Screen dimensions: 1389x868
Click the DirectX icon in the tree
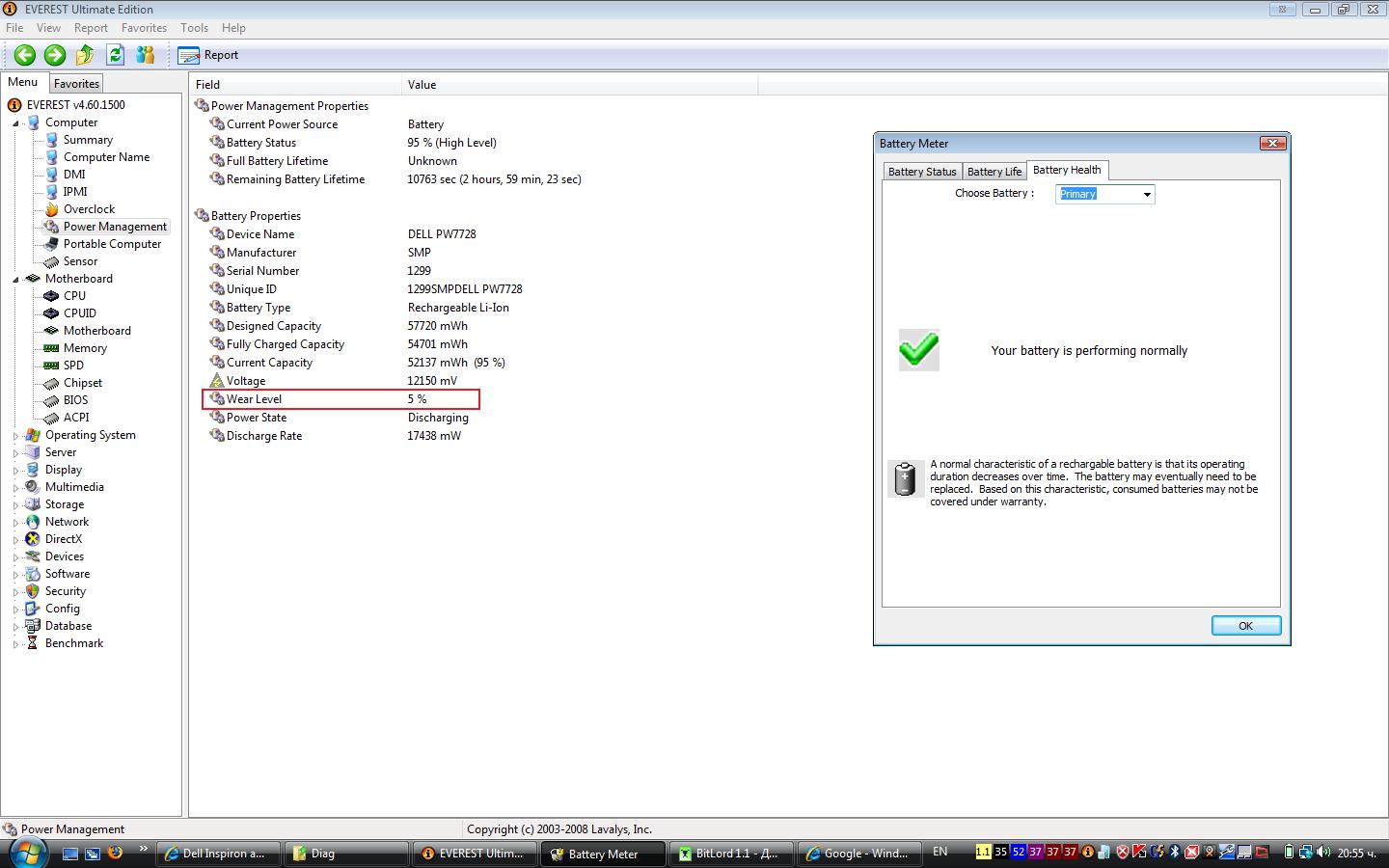tap(33, 539)
